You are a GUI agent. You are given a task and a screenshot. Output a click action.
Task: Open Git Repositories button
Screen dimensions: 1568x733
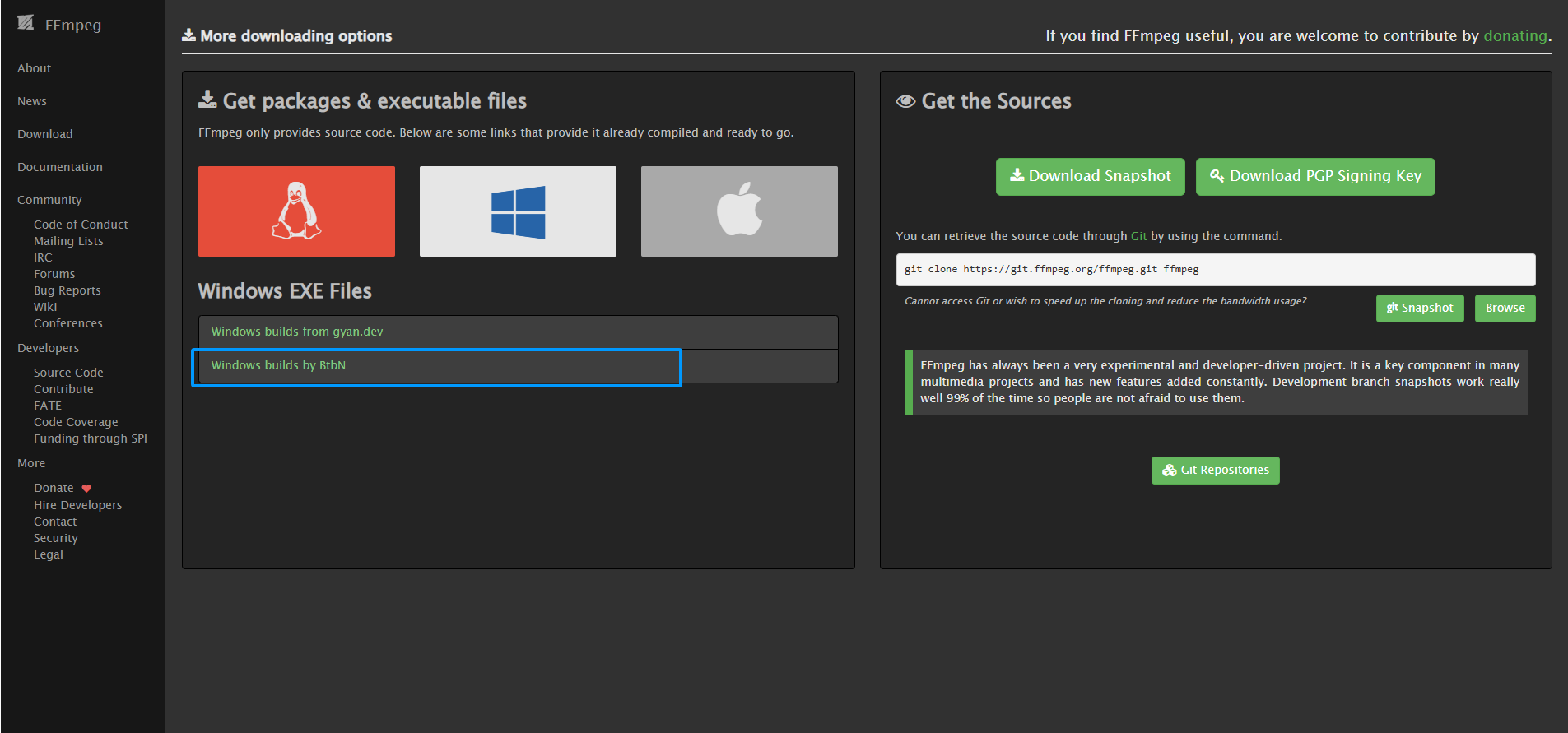[1215, 471]
